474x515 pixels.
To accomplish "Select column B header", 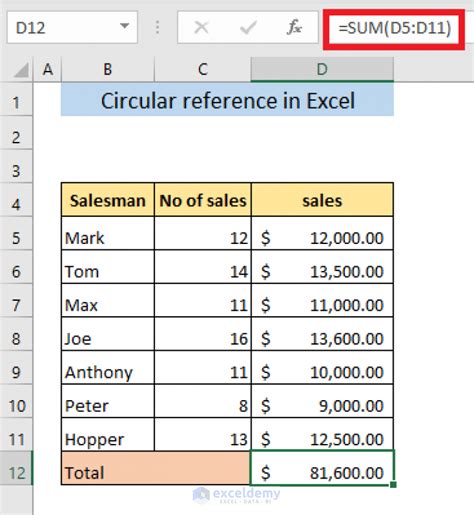I will 108,69.
